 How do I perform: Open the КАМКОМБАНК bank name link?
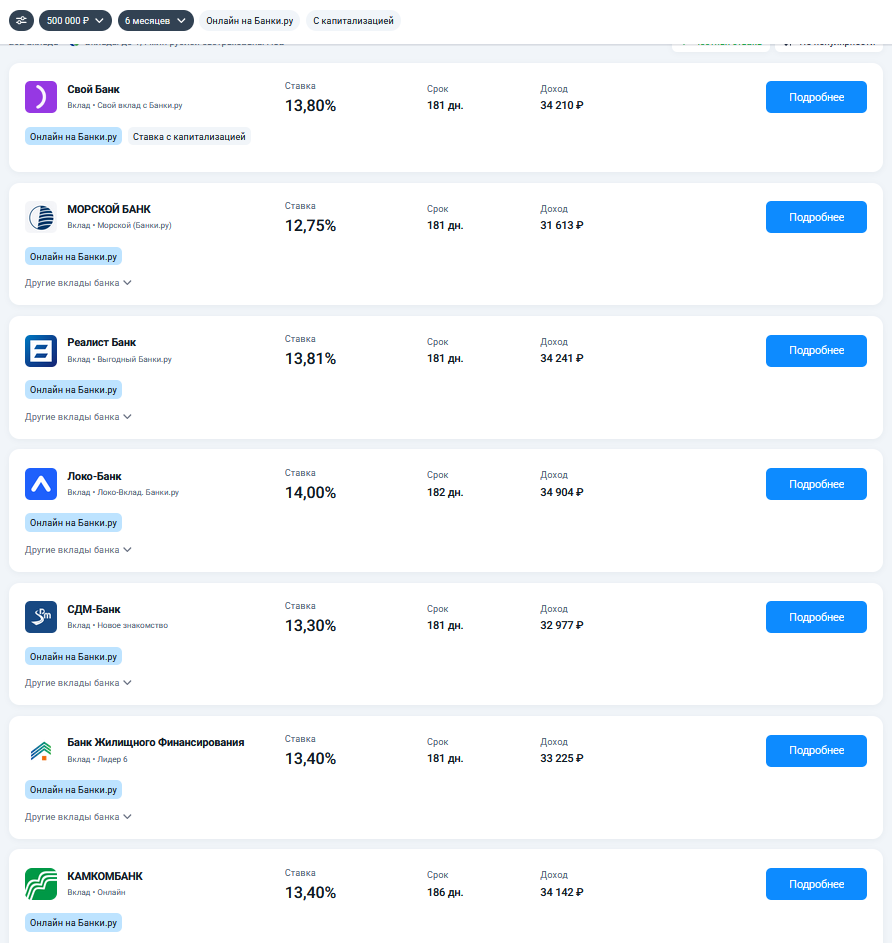click(105, 876)
